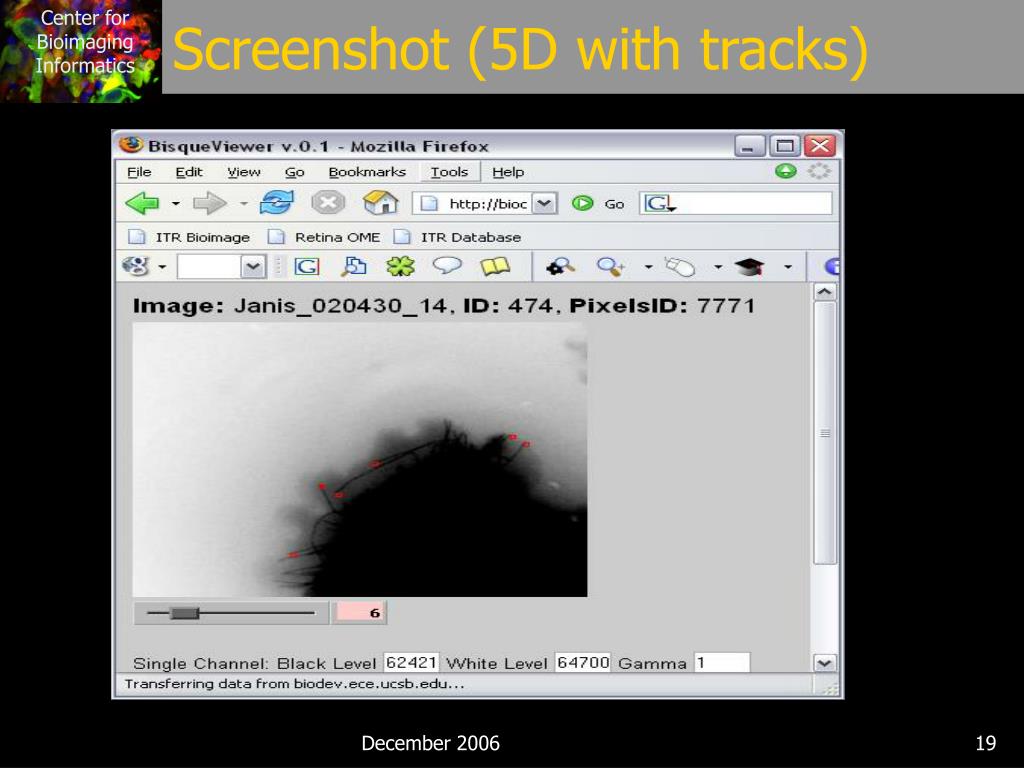
Task: Click the Firefox icon in title bar
Action: tap(131, 145)
